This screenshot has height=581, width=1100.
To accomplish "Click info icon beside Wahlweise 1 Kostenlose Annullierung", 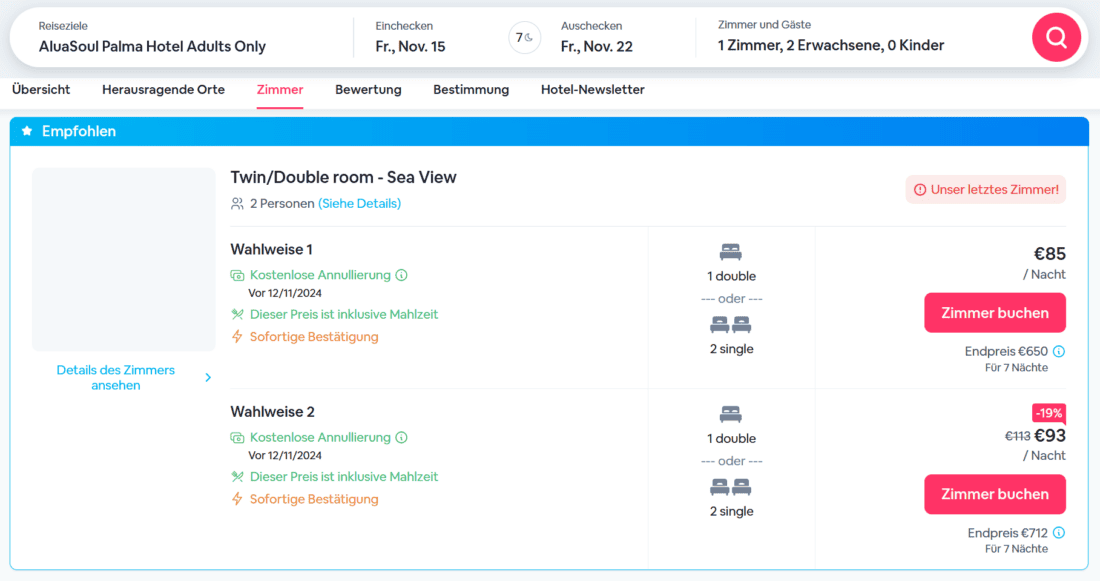I will 401,275.
